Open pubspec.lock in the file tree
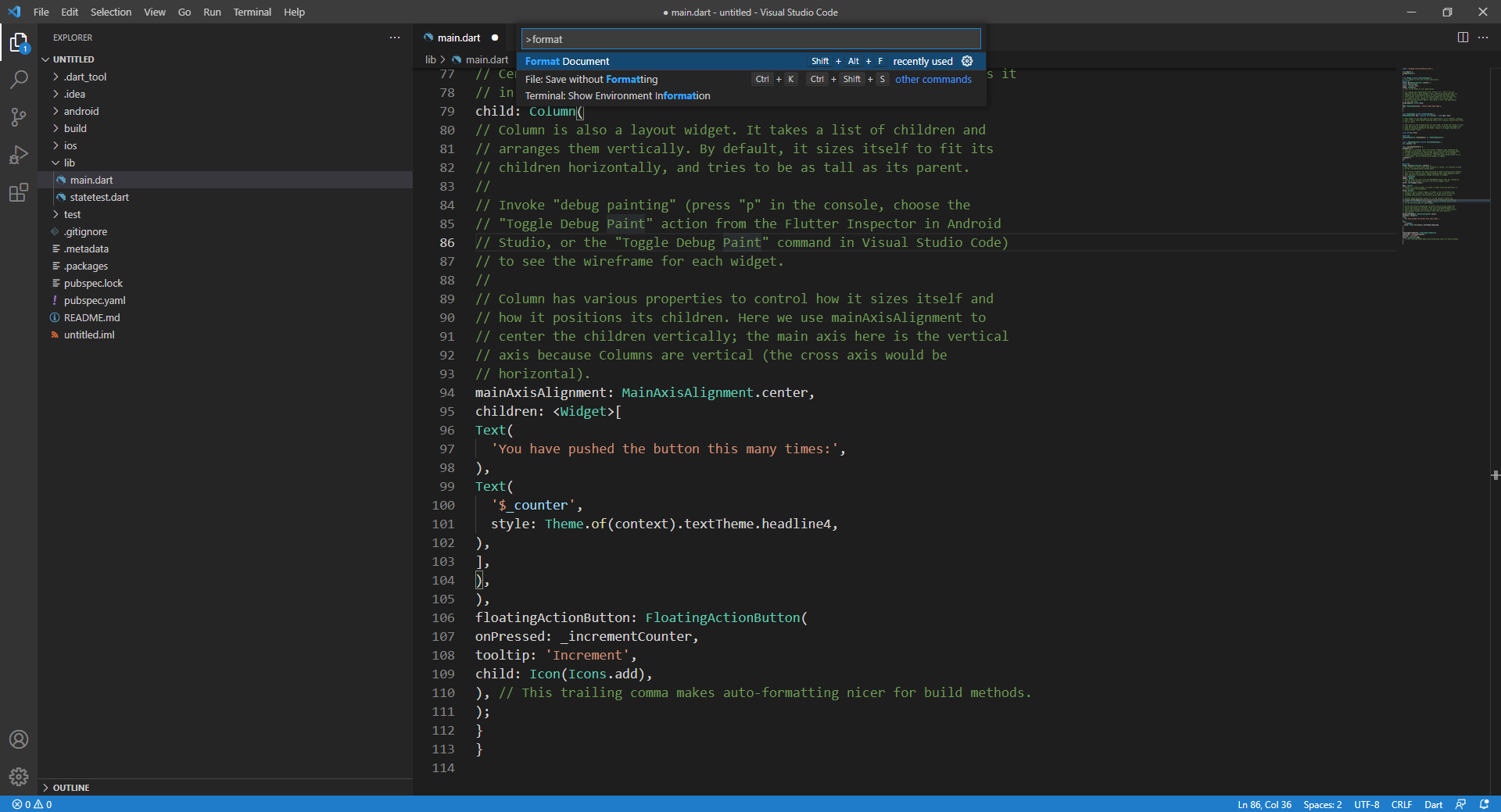The height and width of the screenshot is (812, 1501). 225,283
